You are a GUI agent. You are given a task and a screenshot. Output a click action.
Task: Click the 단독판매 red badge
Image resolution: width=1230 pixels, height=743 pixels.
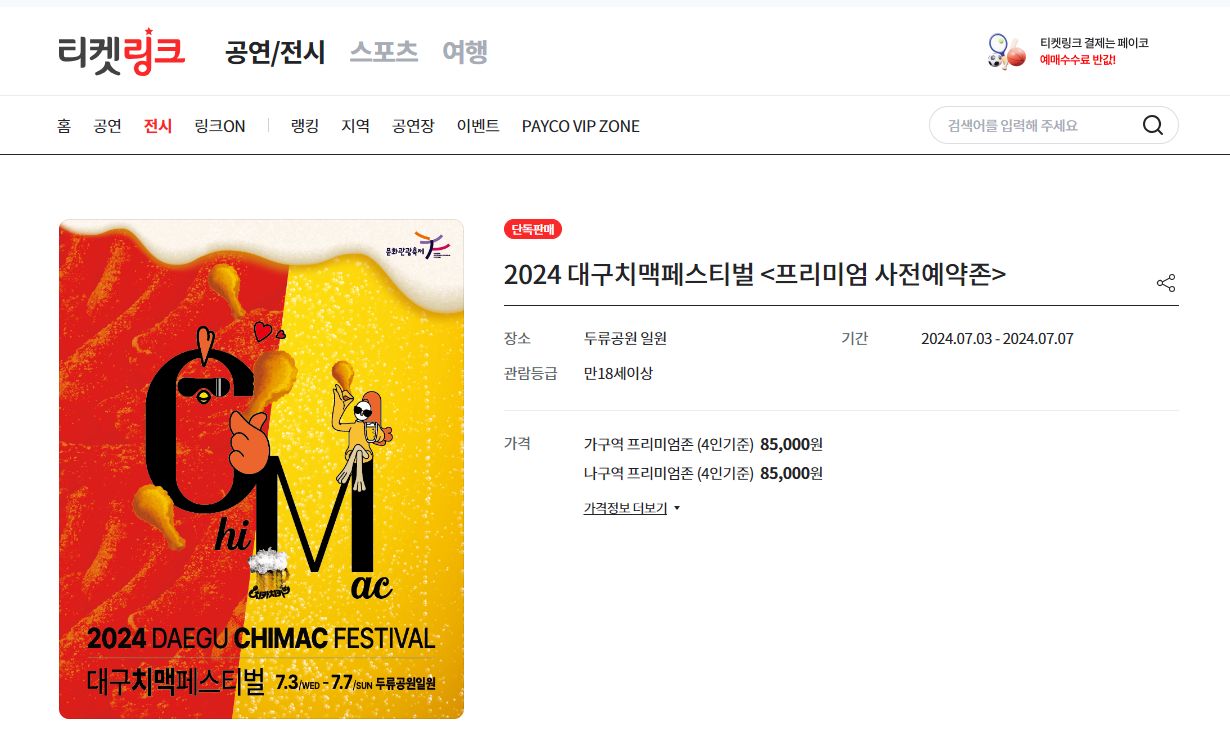(533, 229)
